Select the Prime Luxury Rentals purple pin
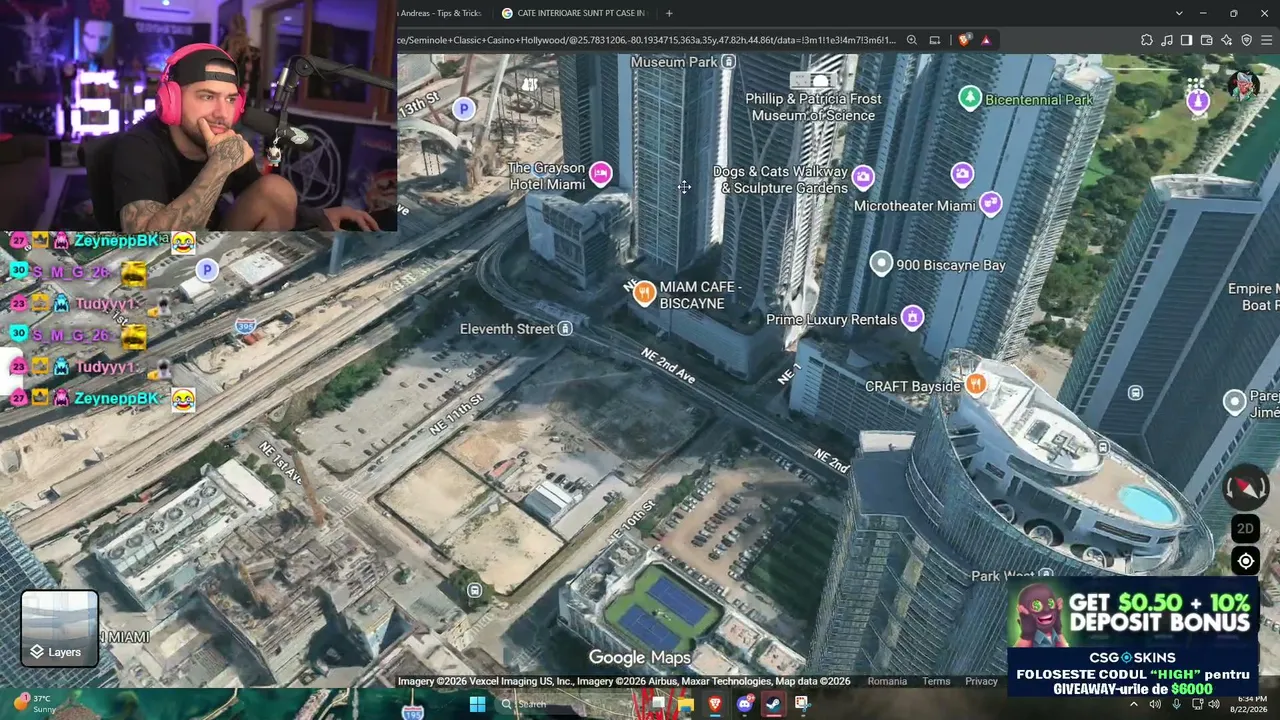Screen dimensions: 1280x720 (912, 318)
